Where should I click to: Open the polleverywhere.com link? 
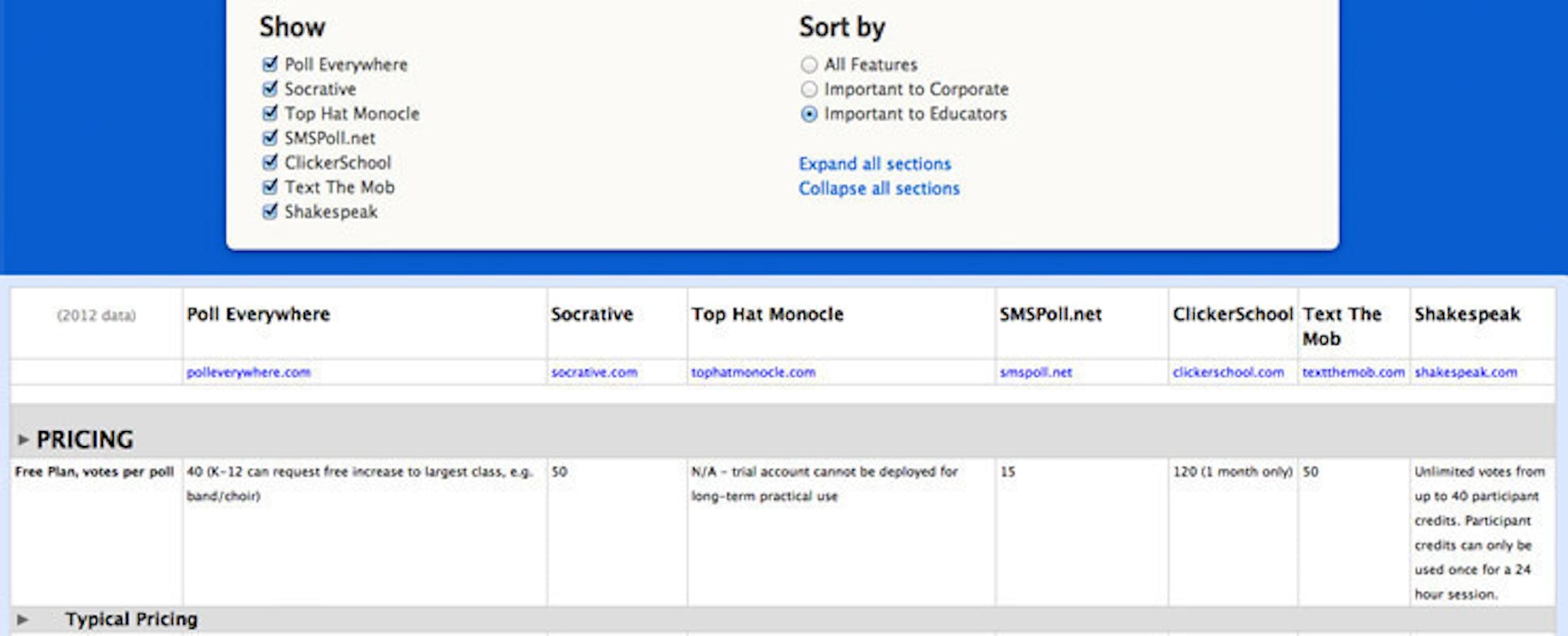pos(249,372)
